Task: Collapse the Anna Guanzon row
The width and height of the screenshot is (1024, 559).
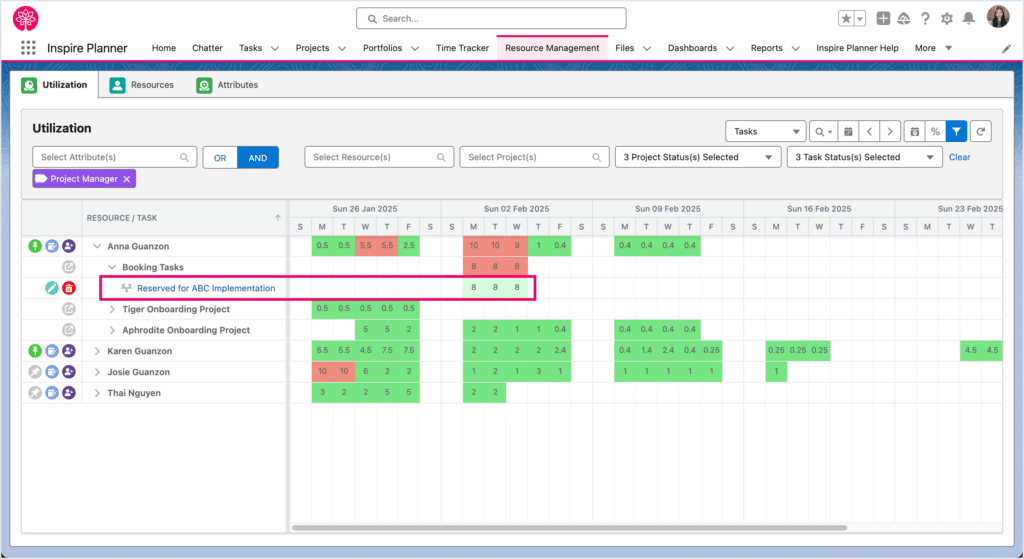Action: [97, 246]
